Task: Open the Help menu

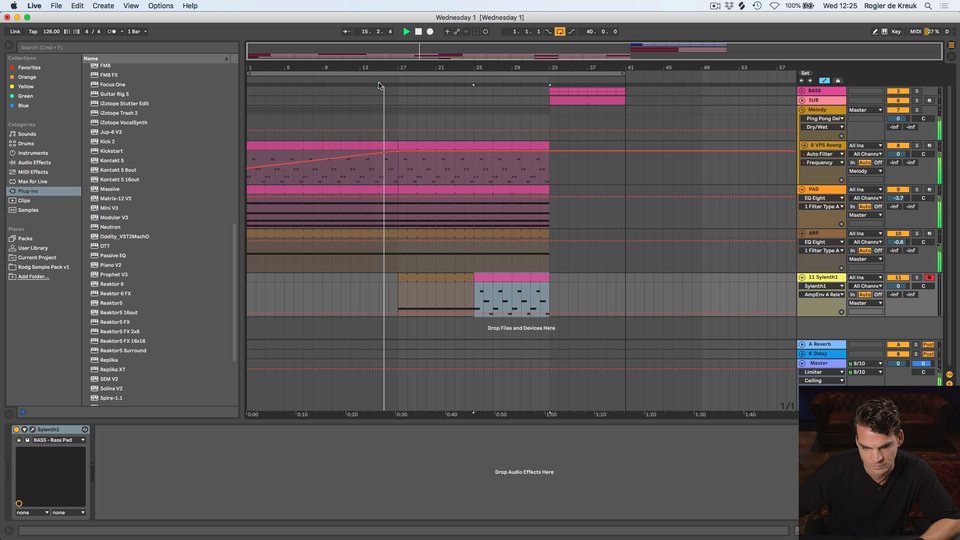Action: pyautogui.click(x=190, y=6)
